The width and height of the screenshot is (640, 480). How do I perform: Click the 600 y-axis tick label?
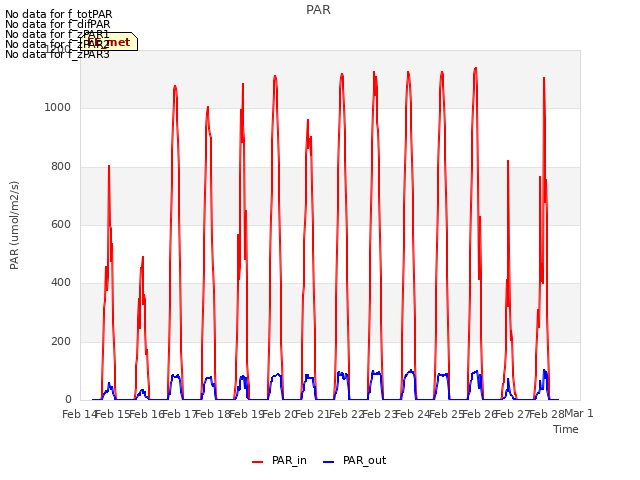[61, 224]
